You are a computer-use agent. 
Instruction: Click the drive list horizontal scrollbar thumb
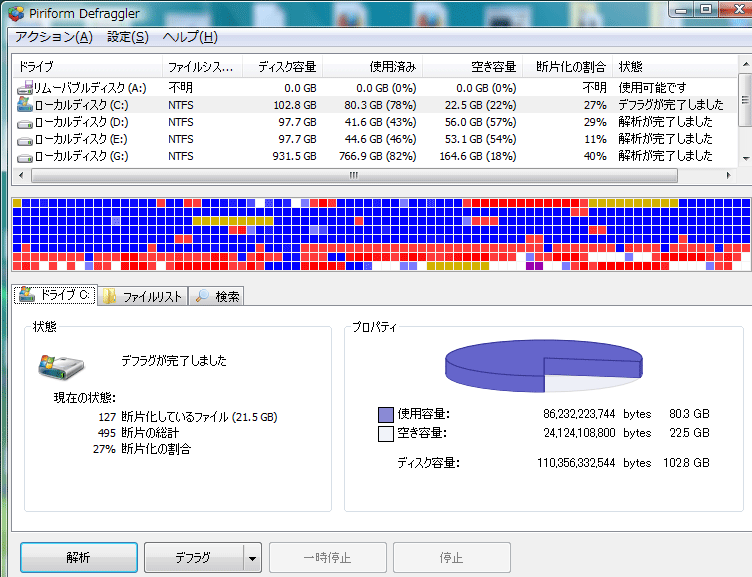pyautogui.click(x=354, y=176)
